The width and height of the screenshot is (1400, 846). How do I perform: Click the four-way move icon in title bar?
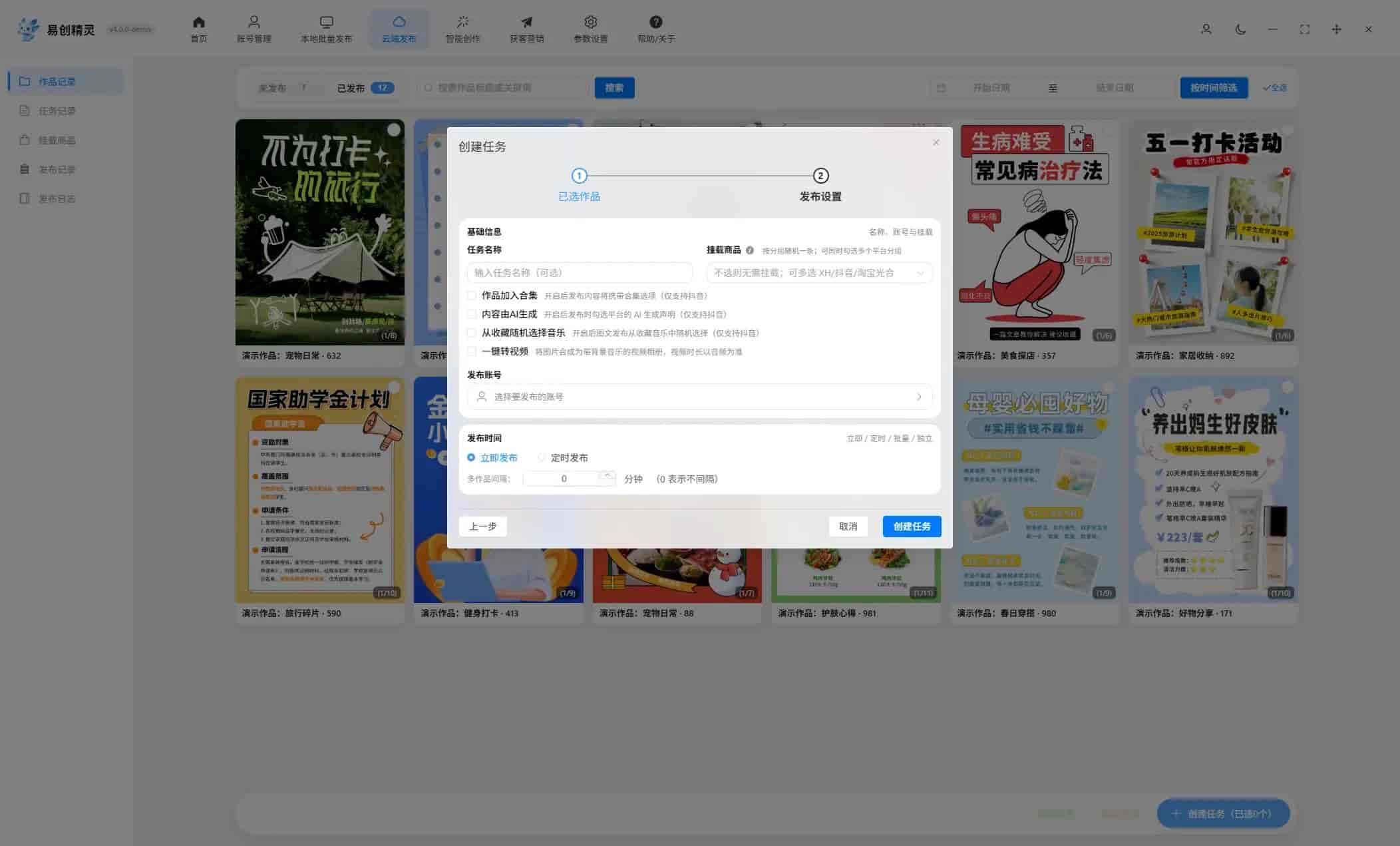pos(1336,29)
